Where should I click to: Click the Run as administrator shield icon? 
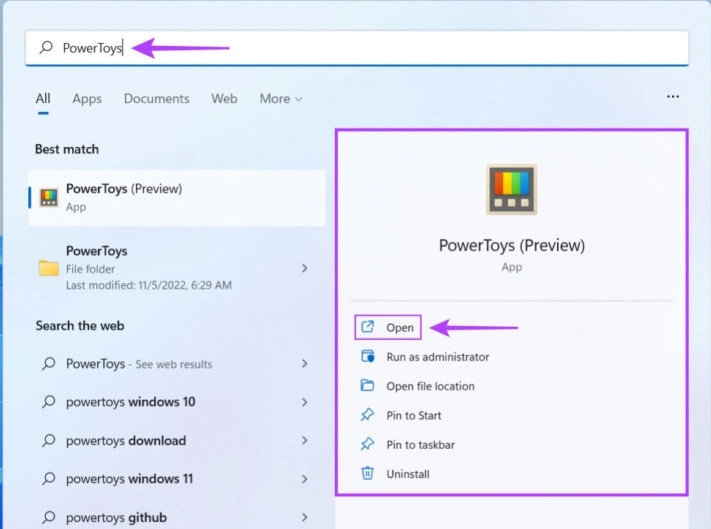tap(367, 356)
